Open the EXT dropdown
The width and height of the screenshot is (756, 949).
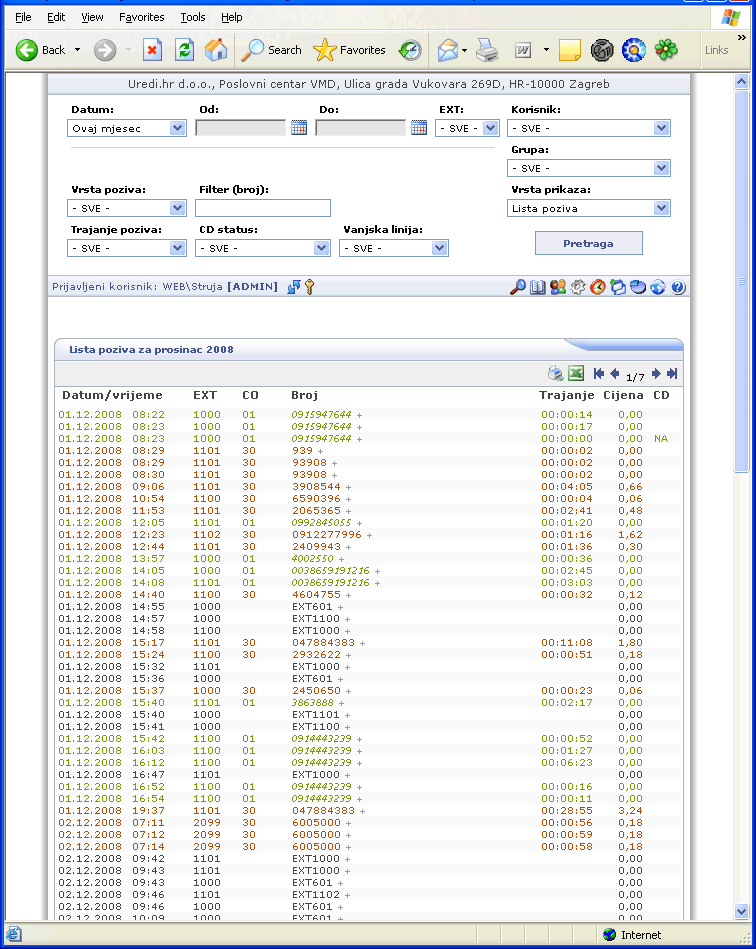467,128
